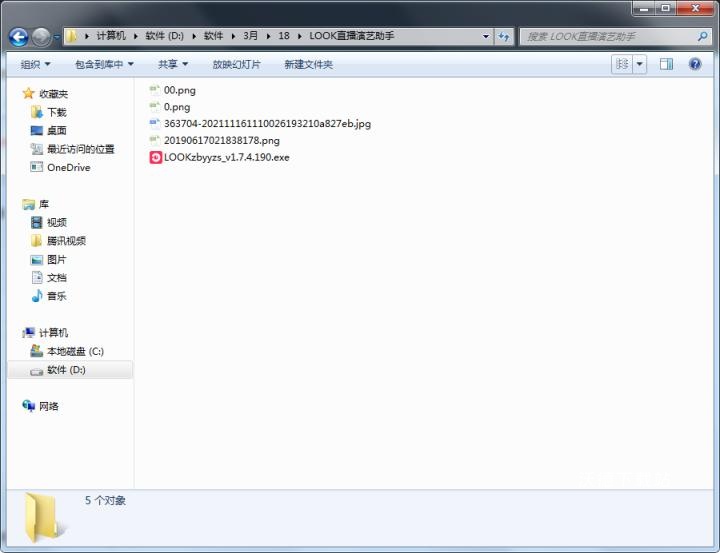Select the file 20190617021838178.png
Screen dimensions: 720x553
222,141
